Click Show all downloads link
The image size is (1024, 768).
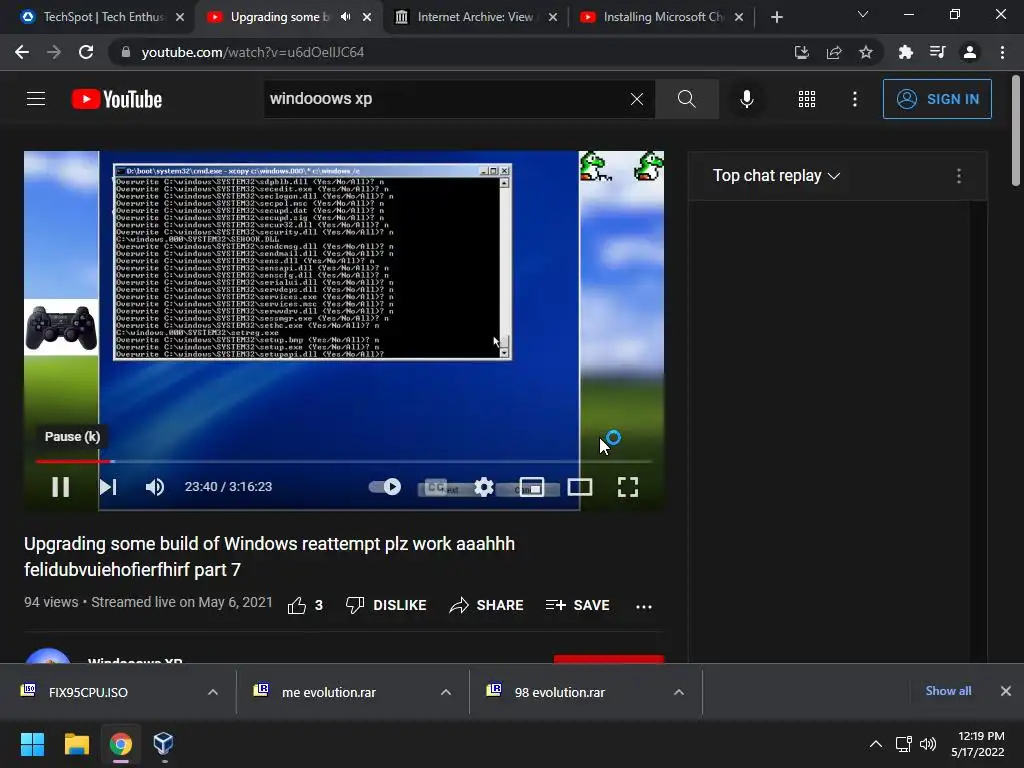pyautogui.click(x=948, y=691)
